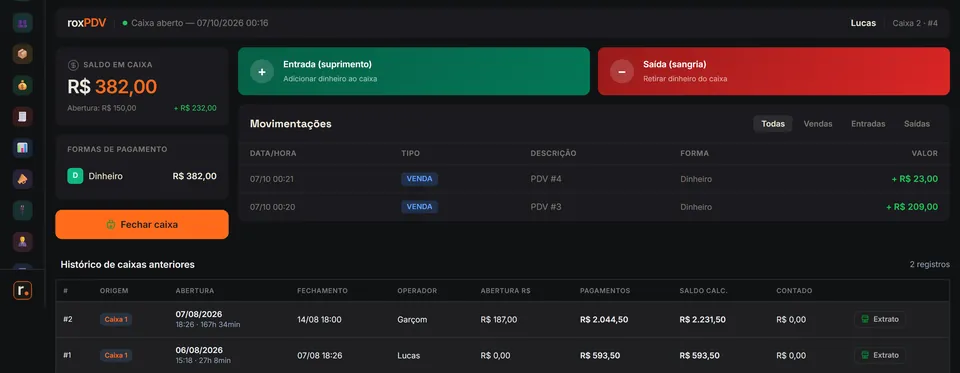This screenshot has height=373, width=960.
Task: Click the SALDO CALC. column header
Action: click(703, 290)
